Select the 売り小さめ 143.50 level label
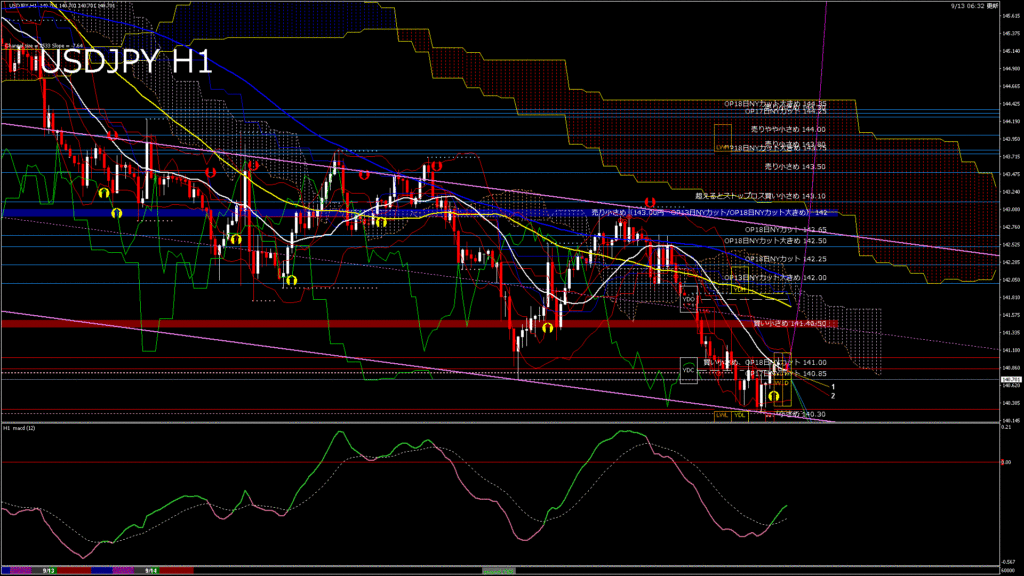The image size is (1024, 576). tap(795, 166)
